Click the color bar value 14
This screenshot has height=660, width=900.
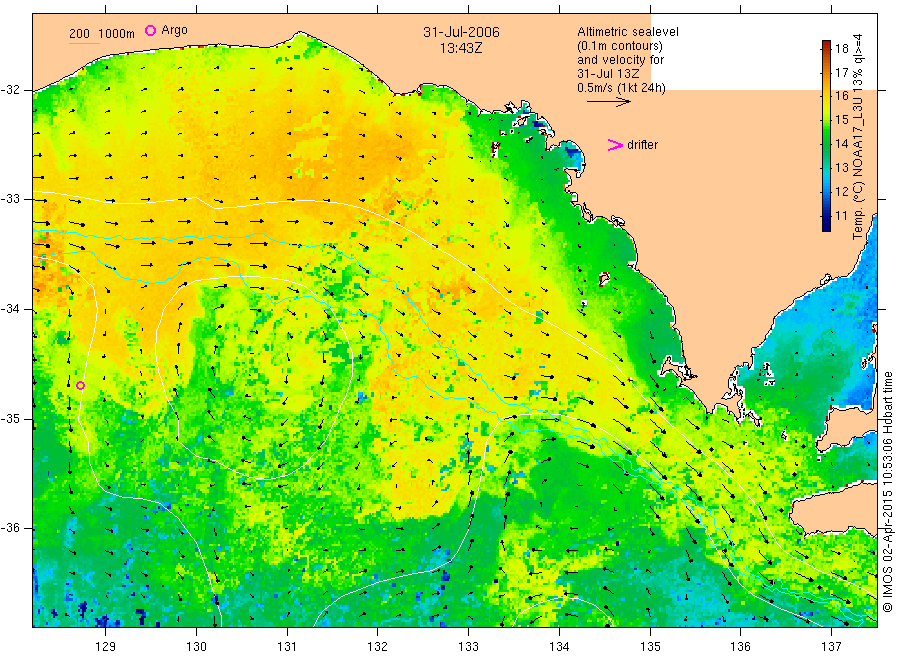841,144
